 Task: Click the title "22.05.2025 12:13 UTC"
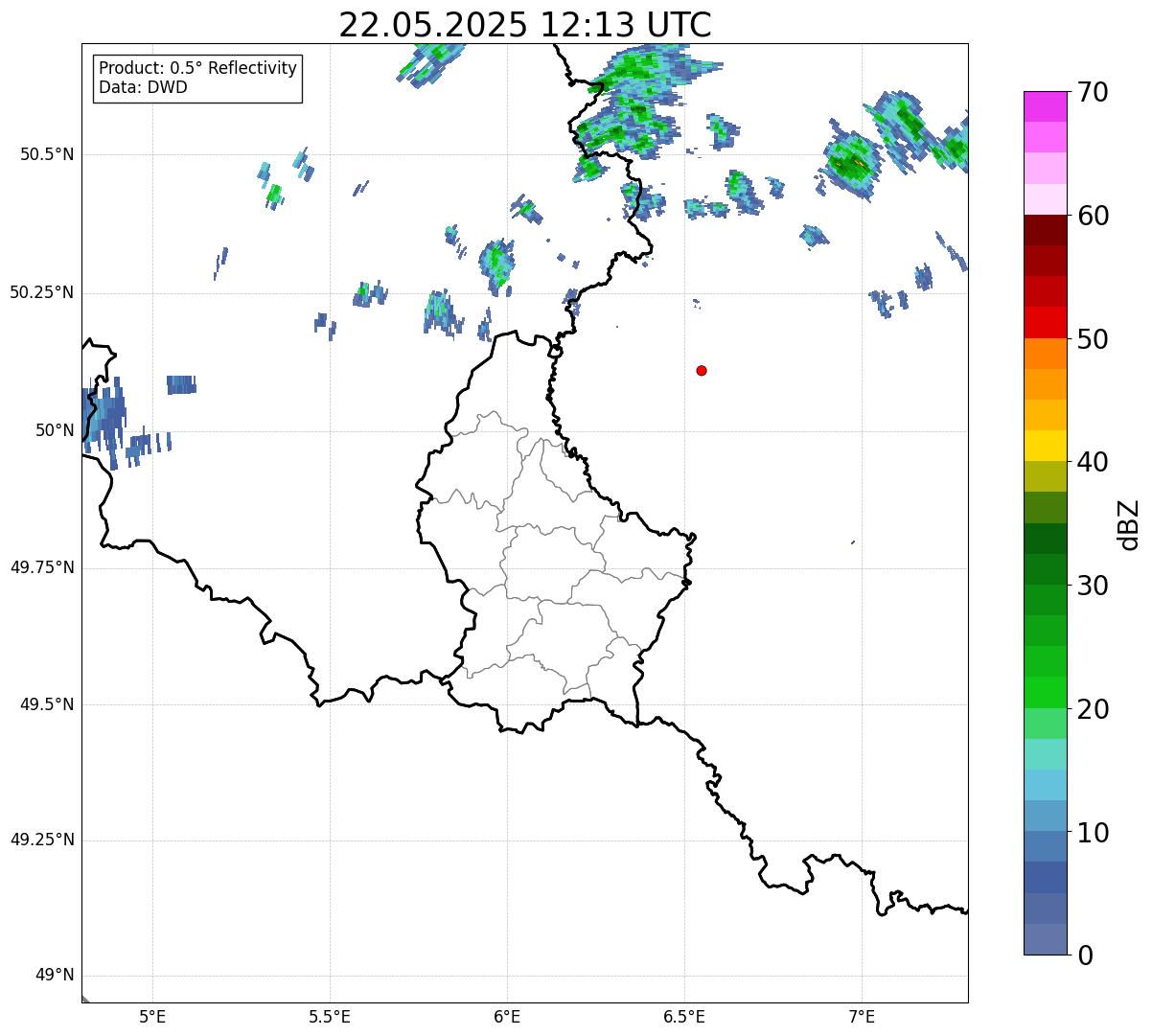tap(525, 25)
